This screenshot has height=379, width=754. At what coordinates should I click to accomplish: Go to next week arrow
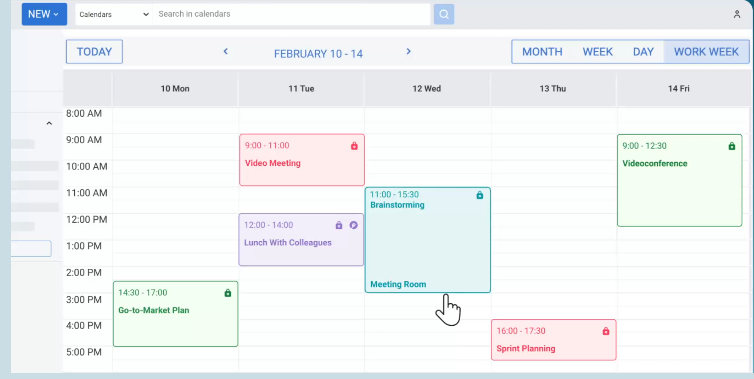click(408, 51)
